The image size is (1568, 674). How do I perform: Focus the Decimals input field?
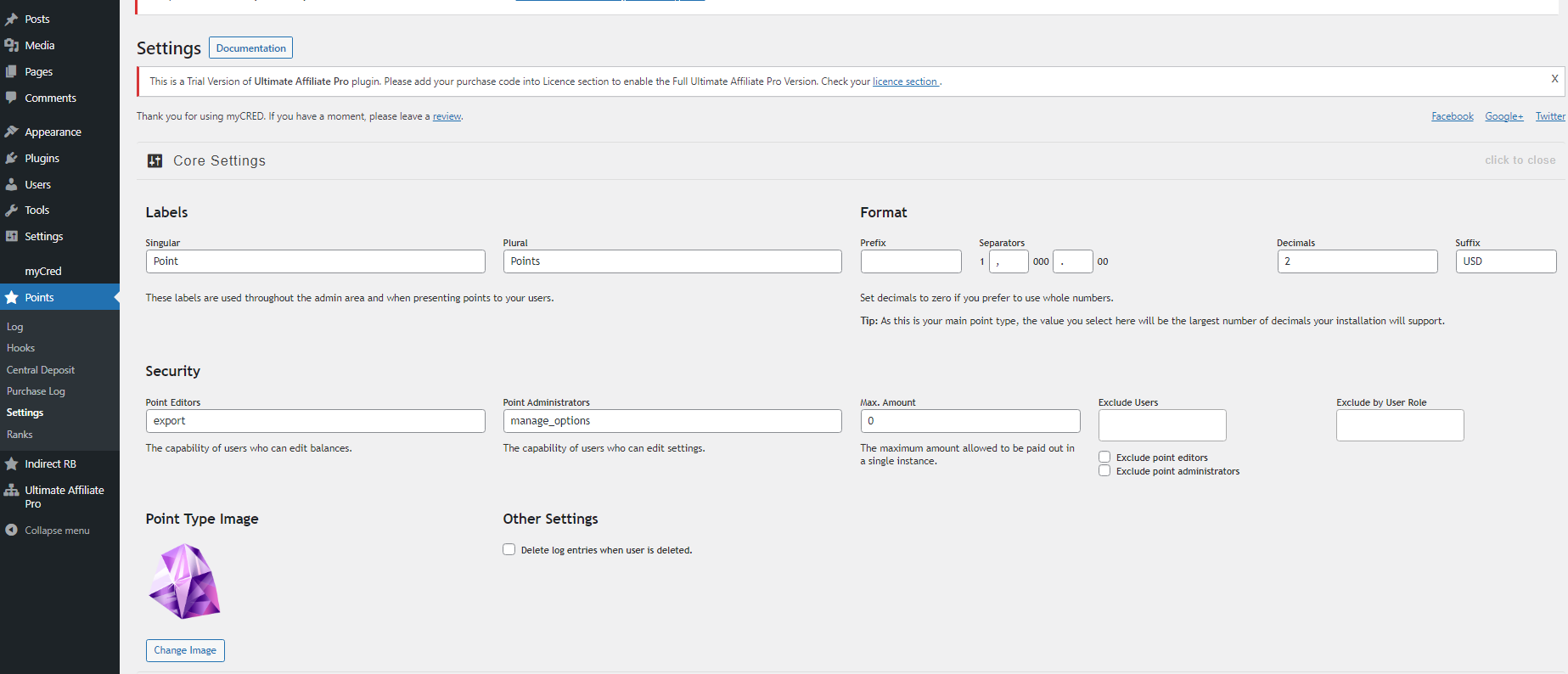tap(1357, 261)
